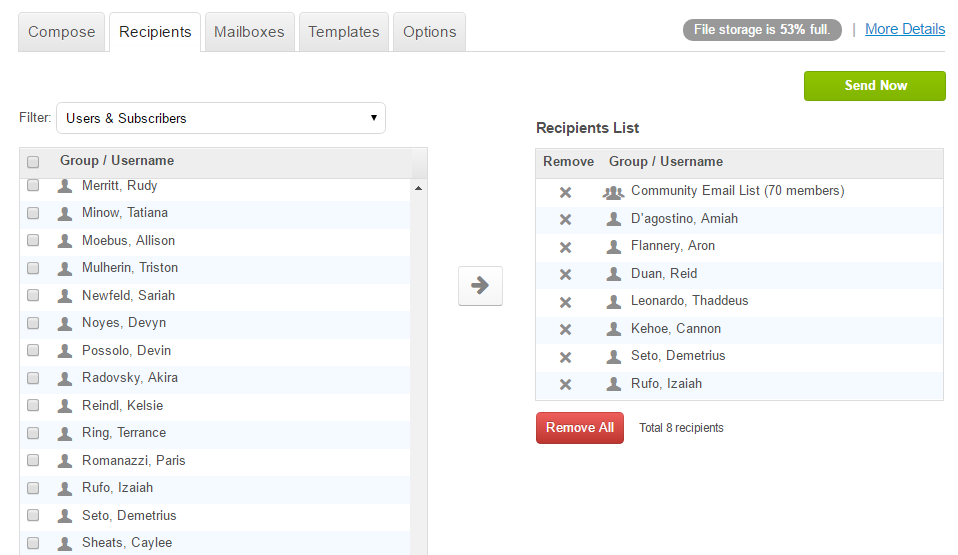Viewport: 958px width, 555px height.
Task: Remove Flannery, Aron with the X icon
Action: pyautogui.click(x=565, y=247)
